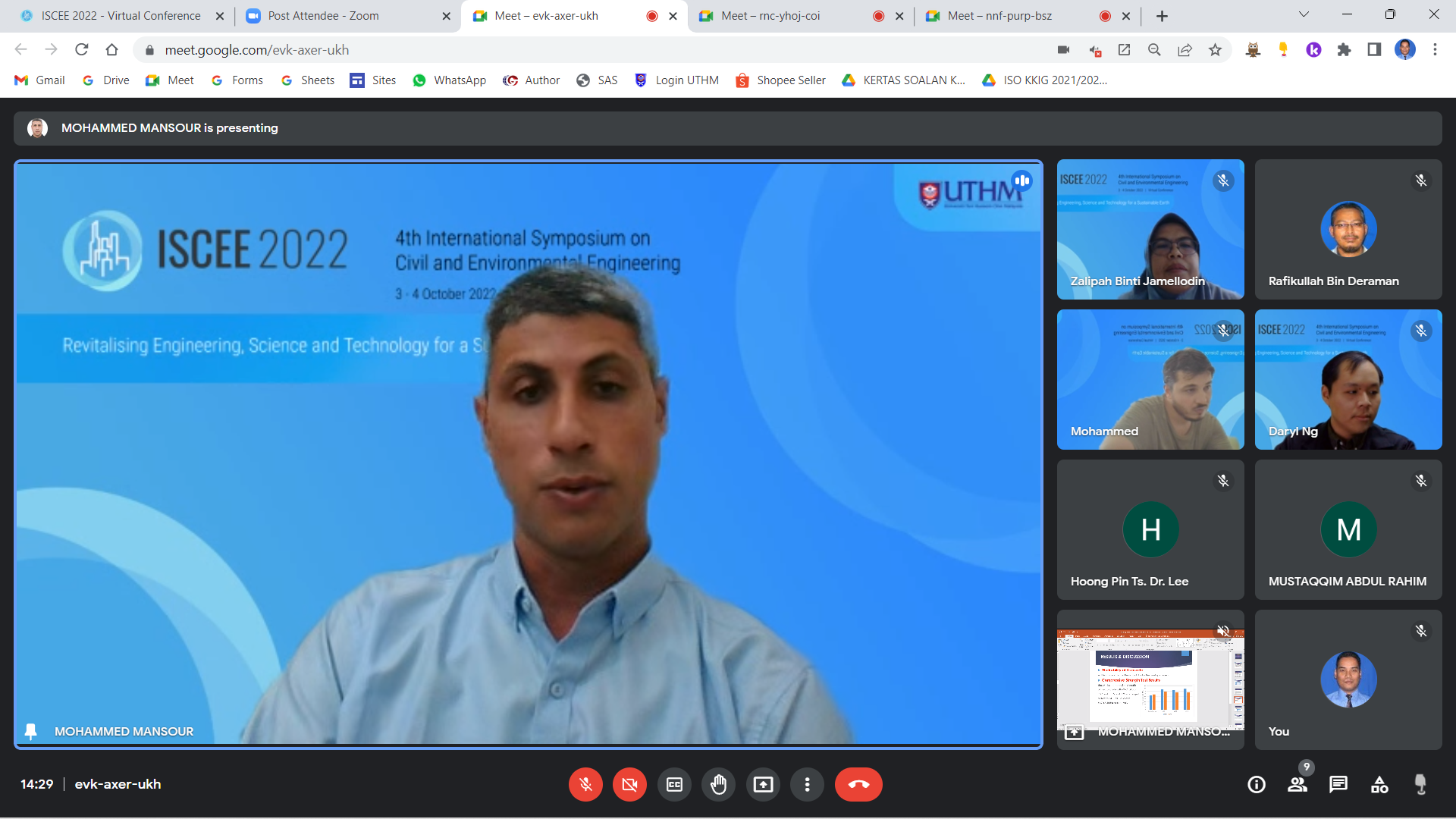The width and height of the screenshot is (1456, 819).
Task: Click the pop-up blocked icon in the address bar
Action: pos(1094,49)
